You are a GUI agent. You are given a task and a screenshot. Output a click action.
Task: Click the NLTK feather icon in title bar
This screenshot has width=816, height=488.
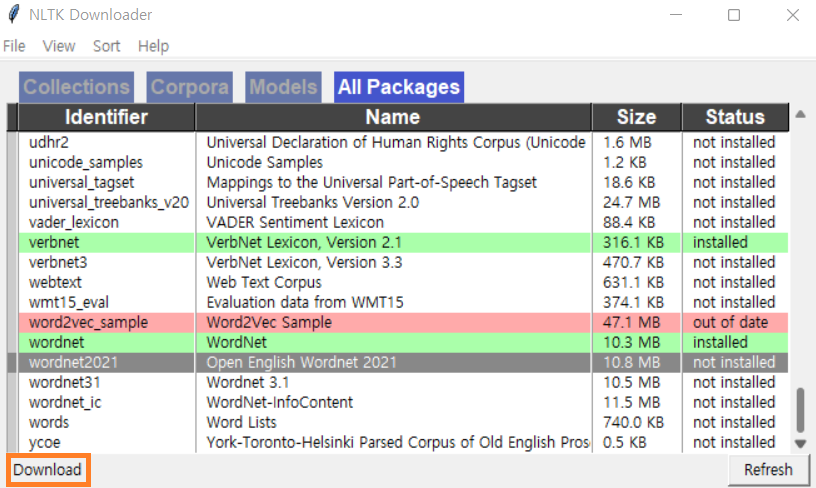(14, 14)
